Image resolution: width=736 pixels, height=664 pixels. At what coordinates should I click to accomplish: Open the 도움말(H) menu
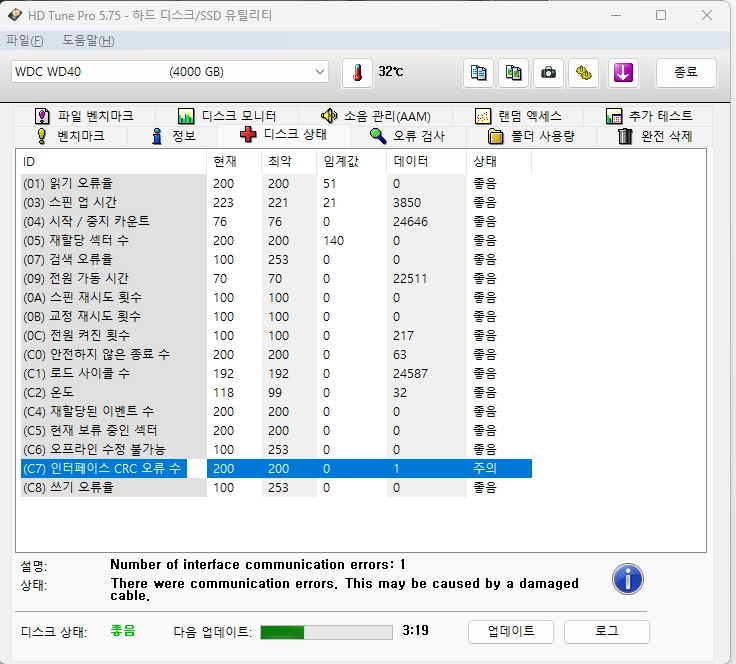pos(88,41)
